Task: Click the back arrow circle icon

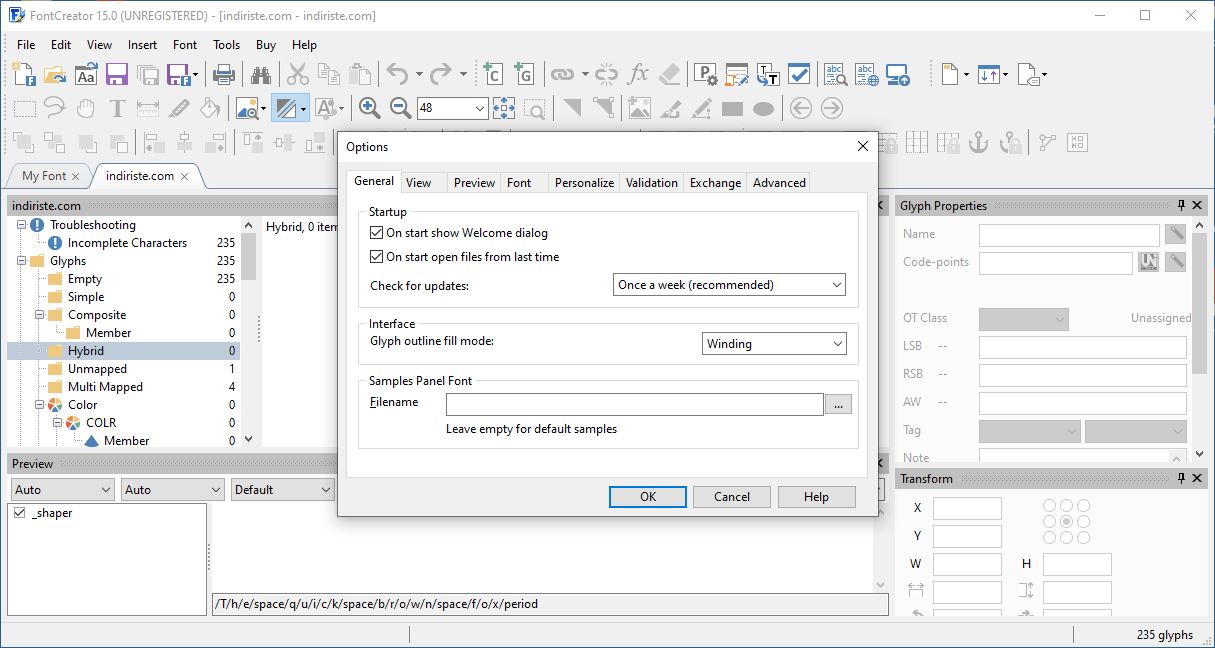Action: click(x=800, y=108)
